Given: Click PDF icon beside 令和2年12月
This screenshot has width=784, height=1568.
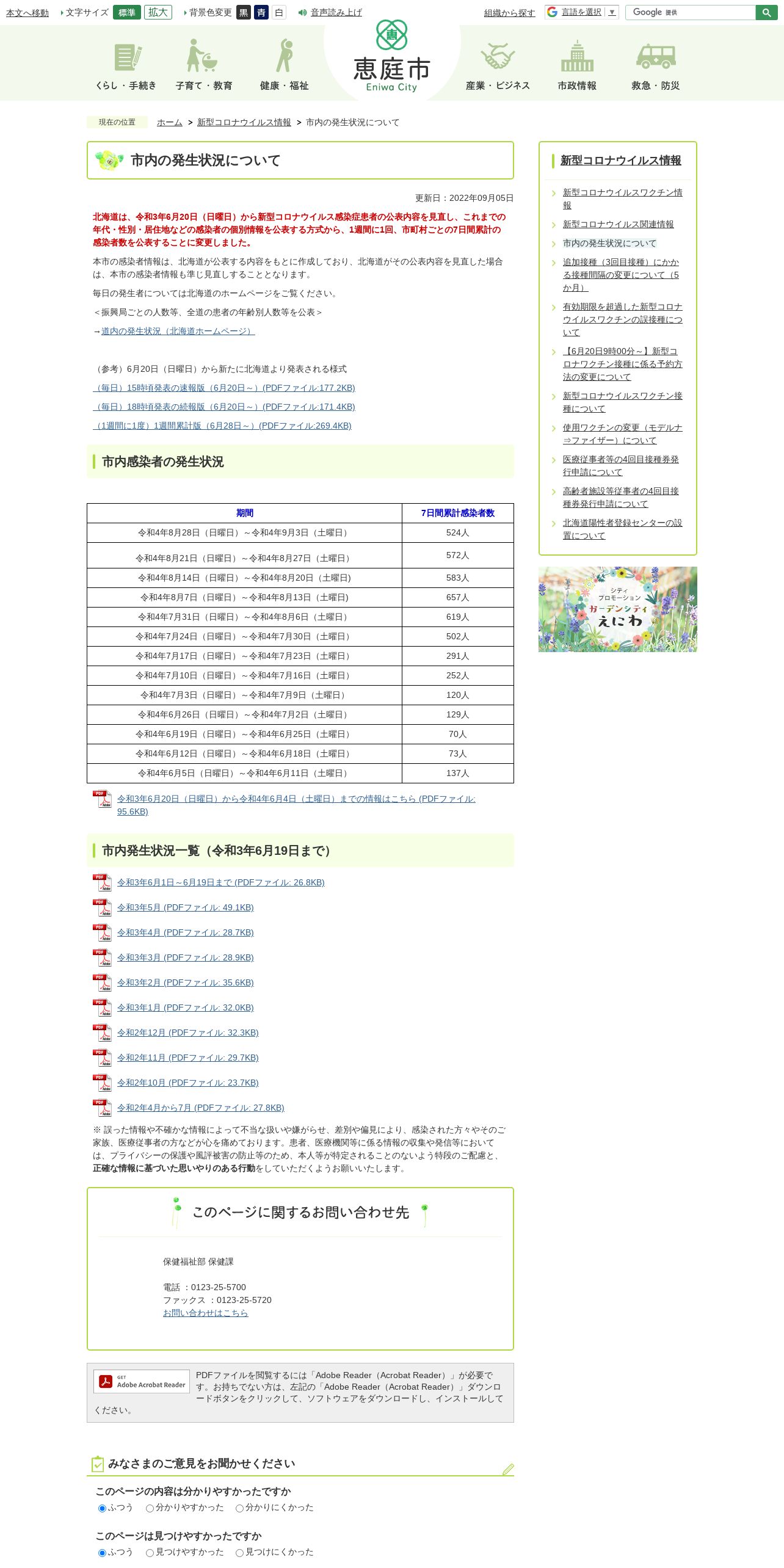Looking at the screenshot, I should [x=102, y=1033].
